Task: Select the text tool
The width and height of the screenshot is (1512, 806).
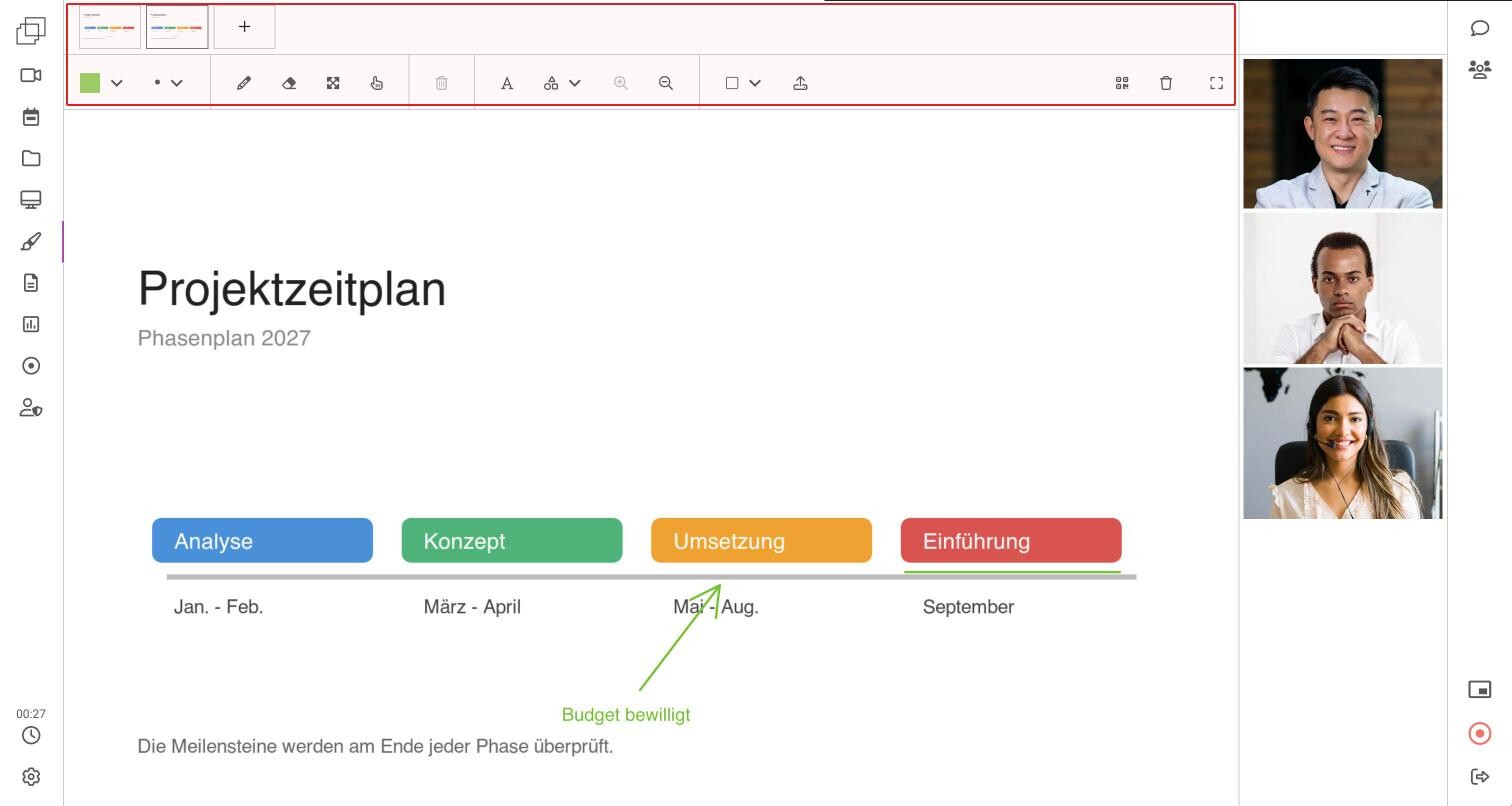Action: coord(507,83)
